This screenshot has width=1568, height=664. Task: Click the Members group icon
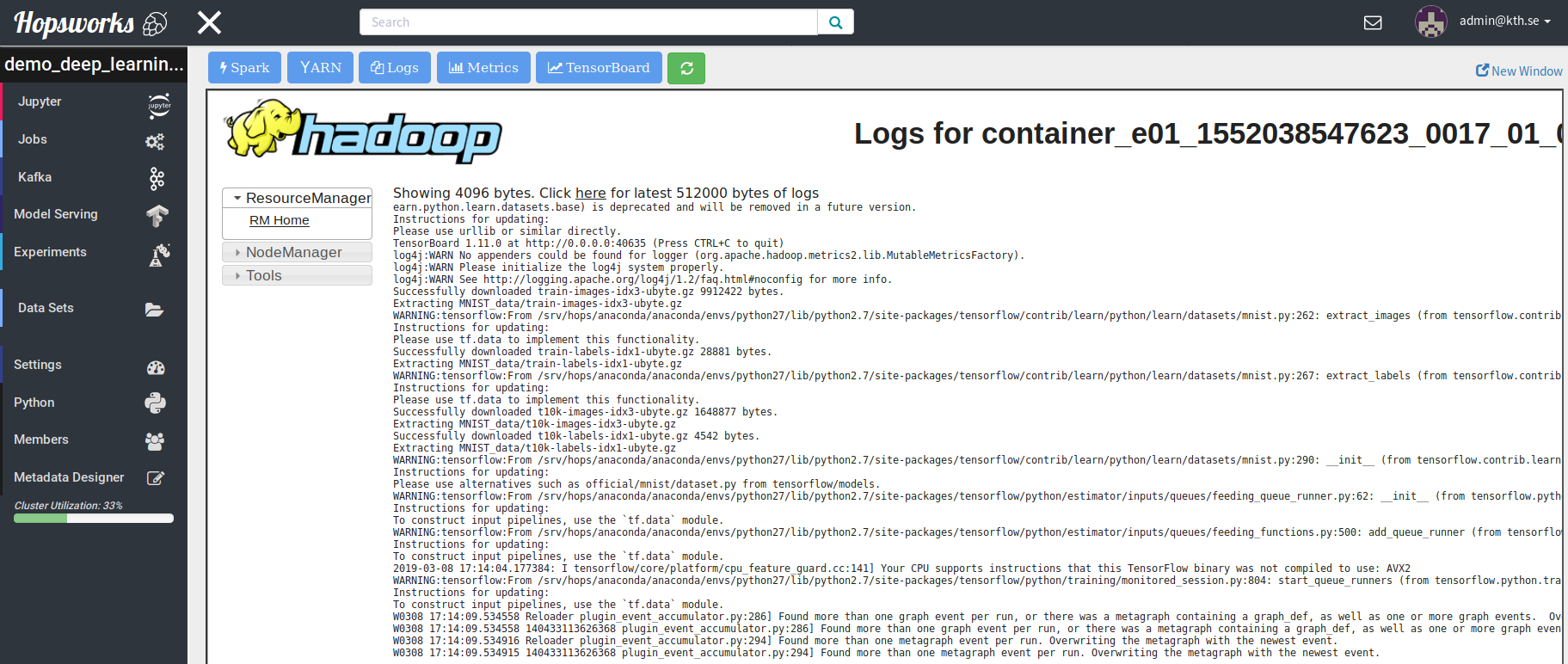pos(155,441)
